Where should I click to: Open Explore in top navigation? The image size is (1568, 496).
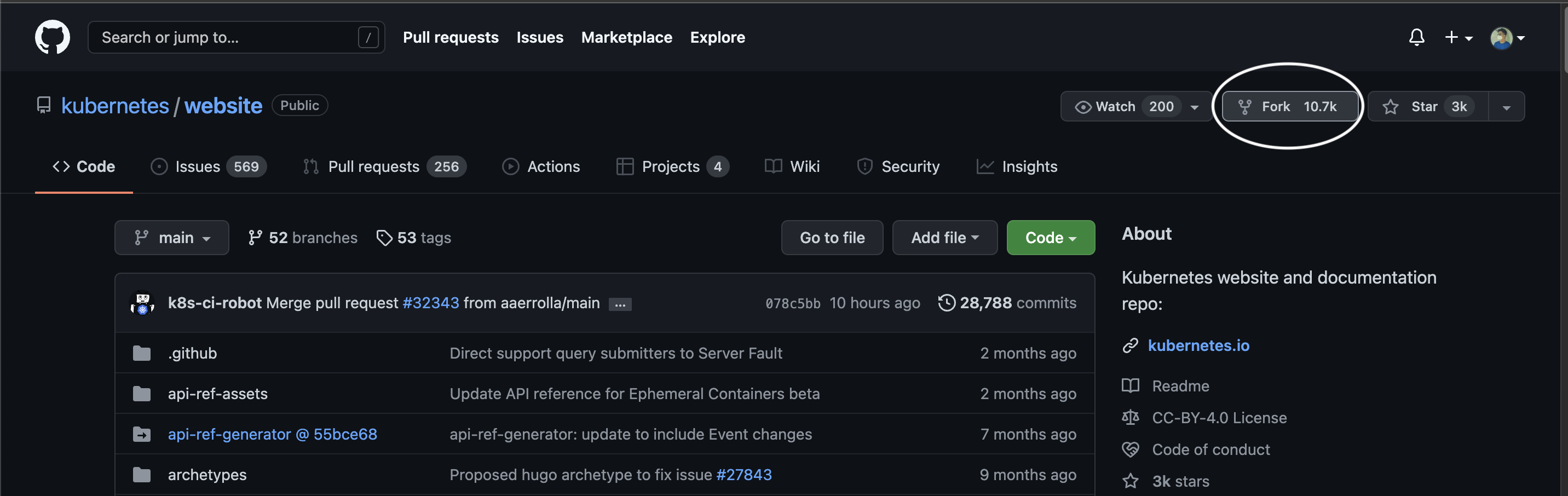(x=717, y=37)
